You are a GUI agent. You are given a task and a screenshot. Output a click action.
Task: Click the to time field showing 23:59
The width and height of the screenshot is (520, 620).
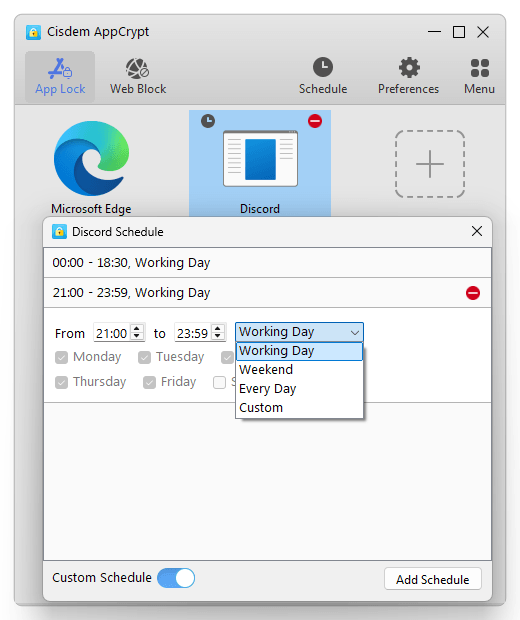tap(193, 333)
